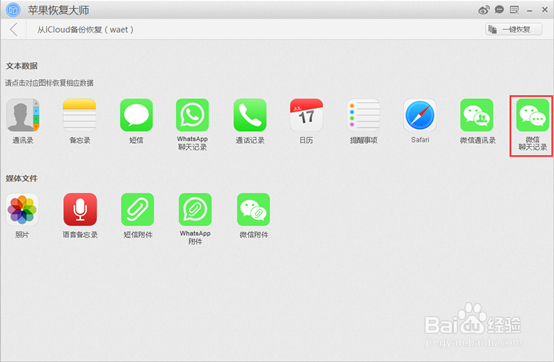Click the 日历 calendar icon

pyautogui.click(x=306, y=115)
